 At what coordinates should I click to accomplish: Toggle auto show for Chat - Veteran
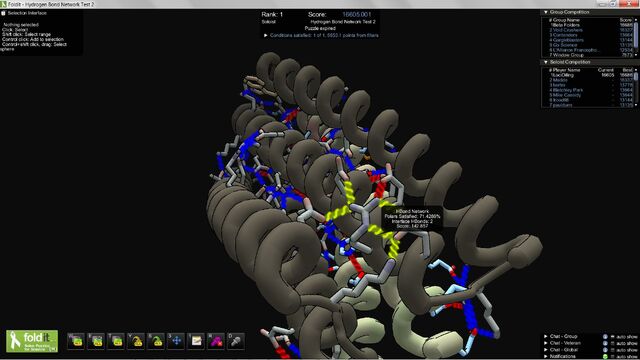click(x=612, y=343)
